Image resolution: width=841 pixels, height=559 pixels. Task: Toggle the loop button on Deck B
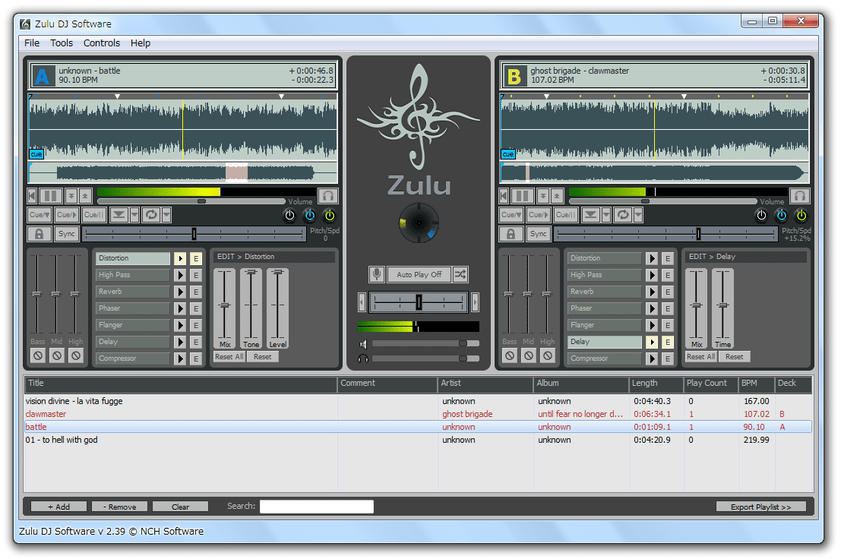623,215
